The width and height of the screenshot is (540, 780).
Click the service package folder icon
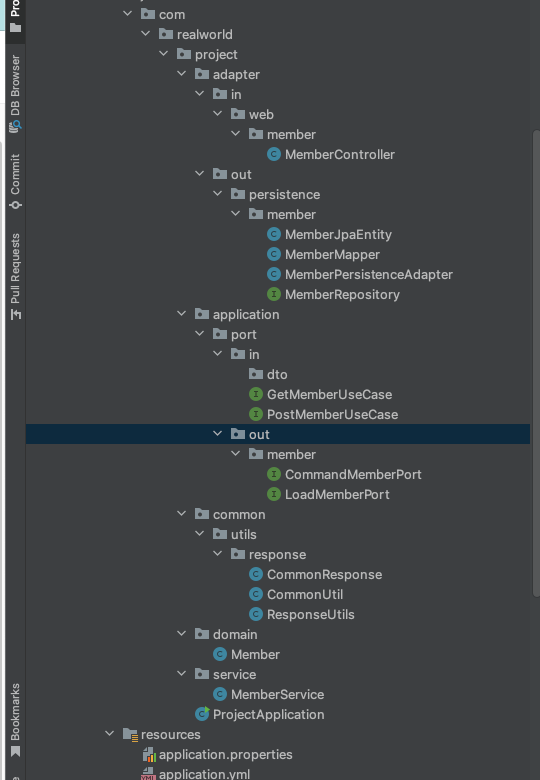(202, 674)
